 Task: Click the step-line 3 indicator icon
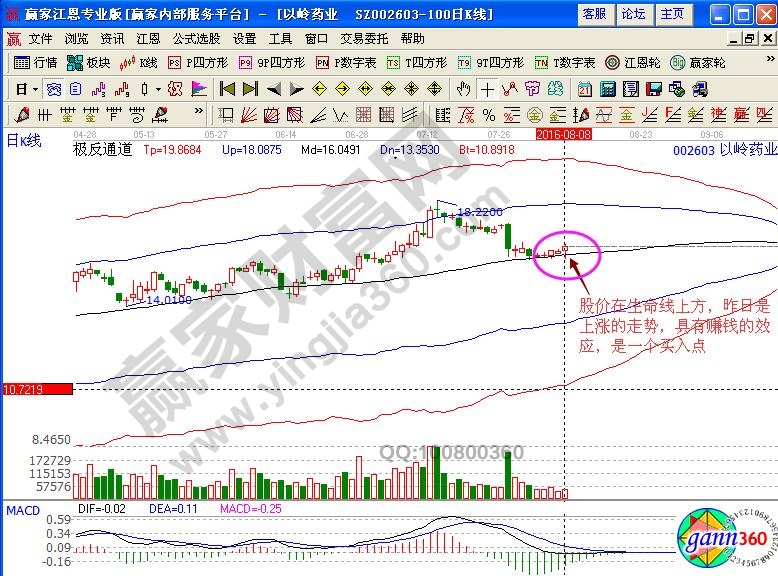(x=99, y=90)
